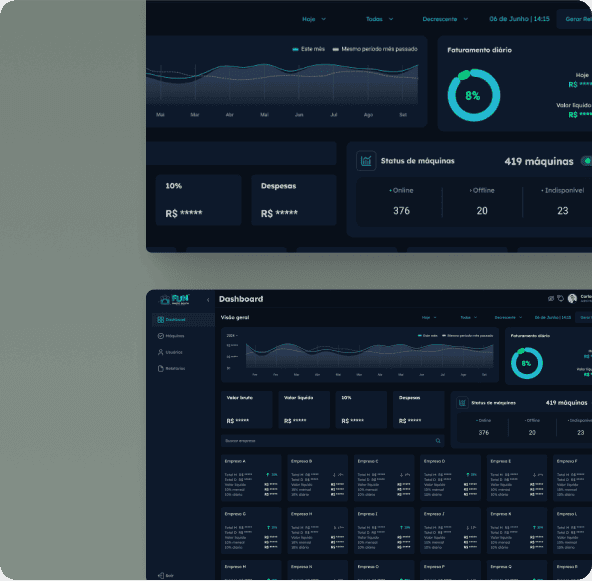This screenshot has height=581, width=592.
Task: Click the Máquinas check-circle icon in the sidebar
Action: tap(160, 336)
